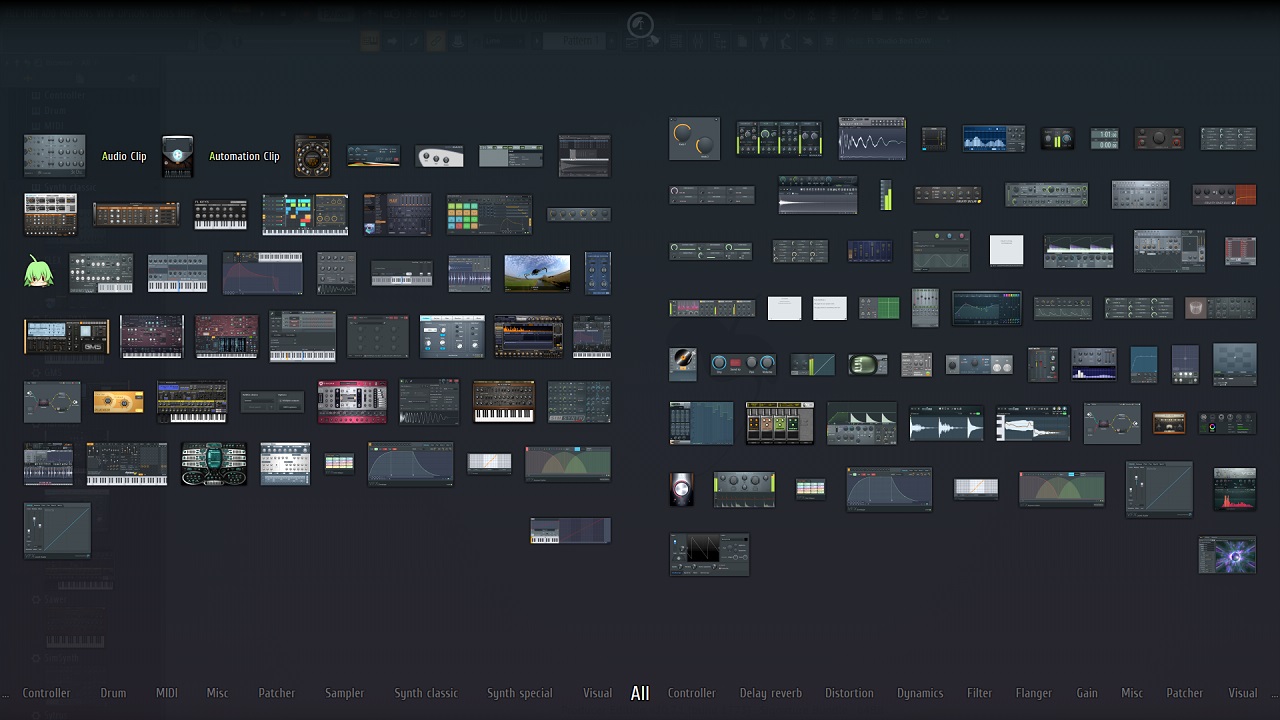The width and height of the screenshot is (1280, 720).
Task: Open the Sampler category tab
Action: click(344, 693)
